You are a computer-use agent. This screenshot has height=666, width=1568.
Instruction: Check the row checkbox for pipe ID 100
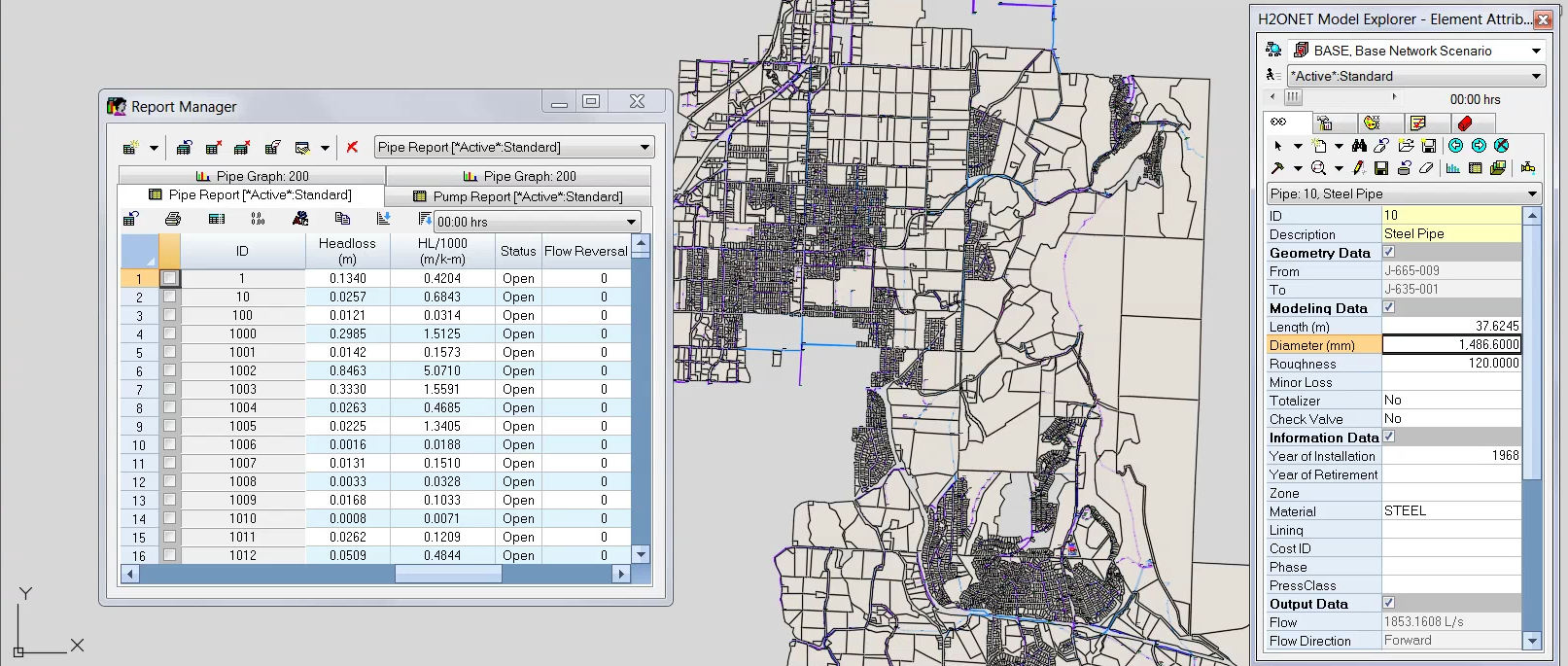tap(169, 315)
